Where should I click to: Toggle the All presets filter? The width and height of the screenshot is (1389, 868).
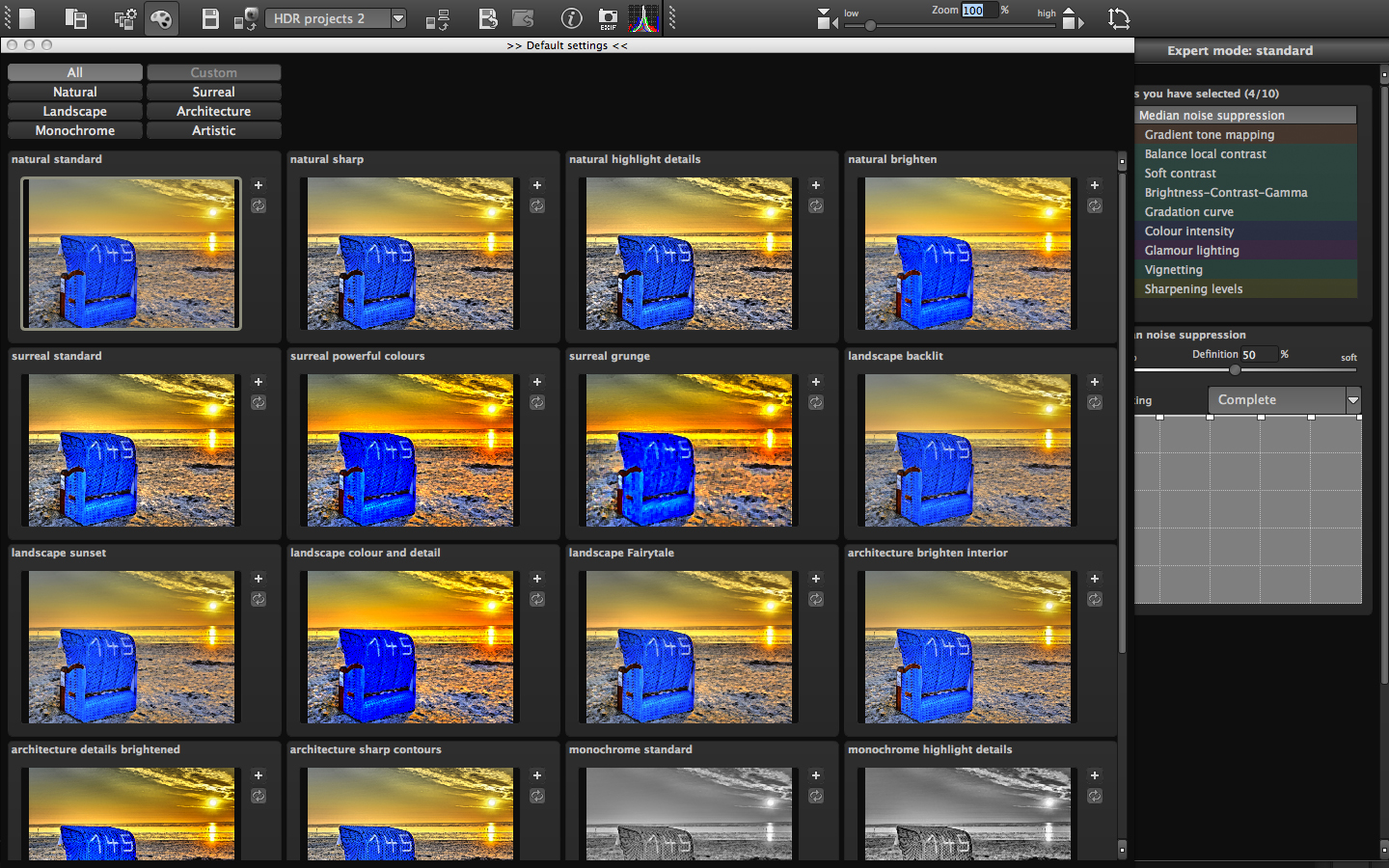tap(75, 72)
